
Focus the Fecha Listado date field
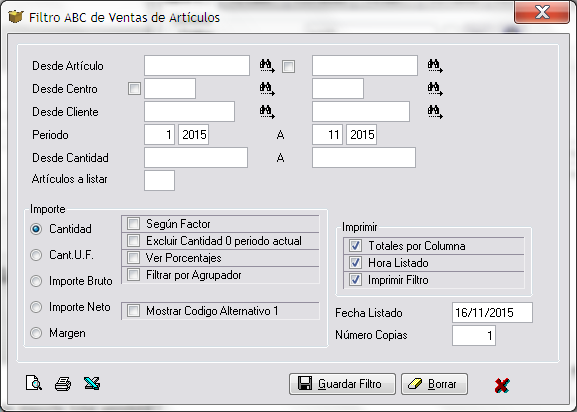coord(492,313)
